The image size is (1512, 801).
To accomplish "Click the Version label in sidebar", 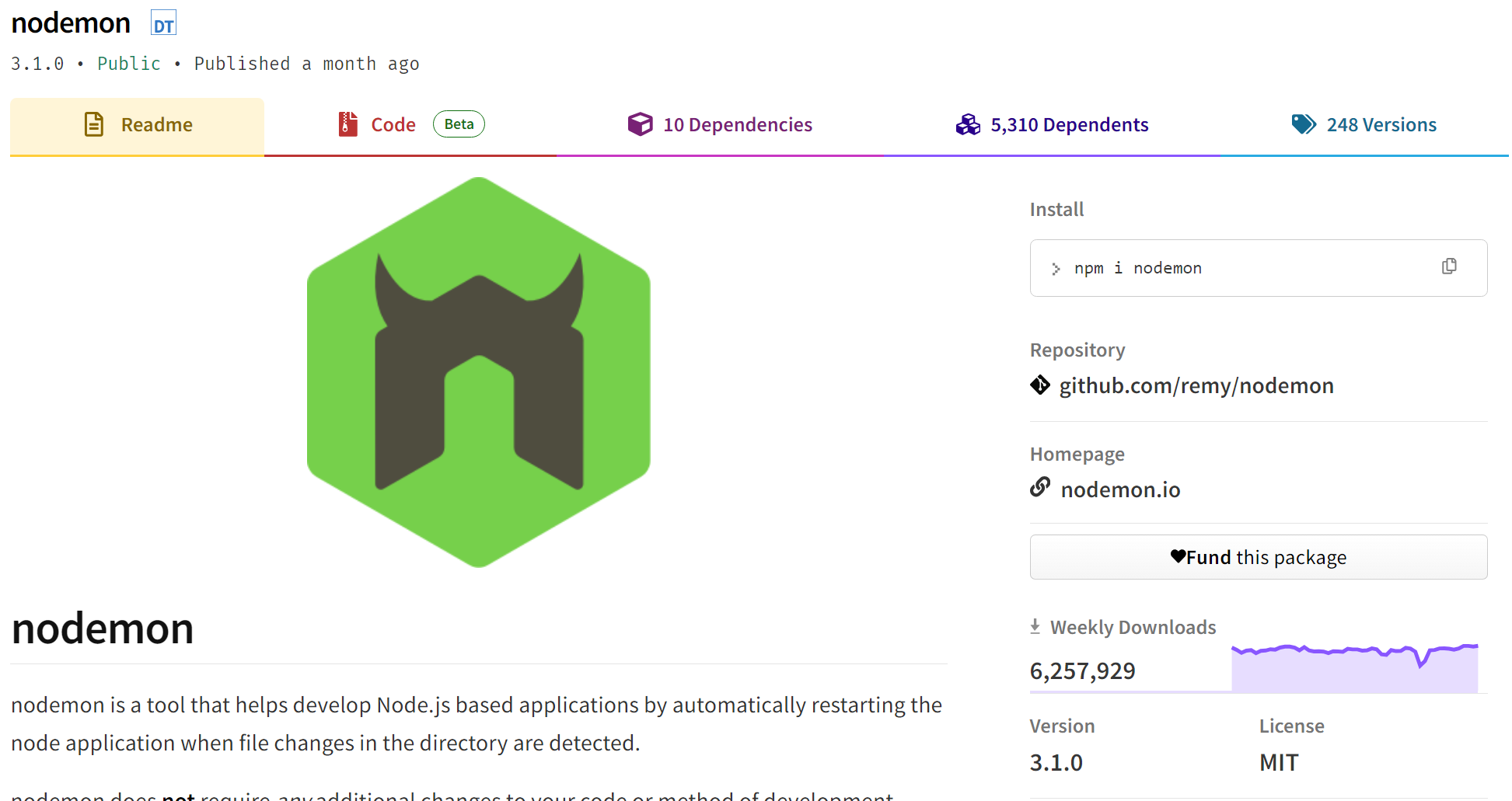I will pos(1062,726).
